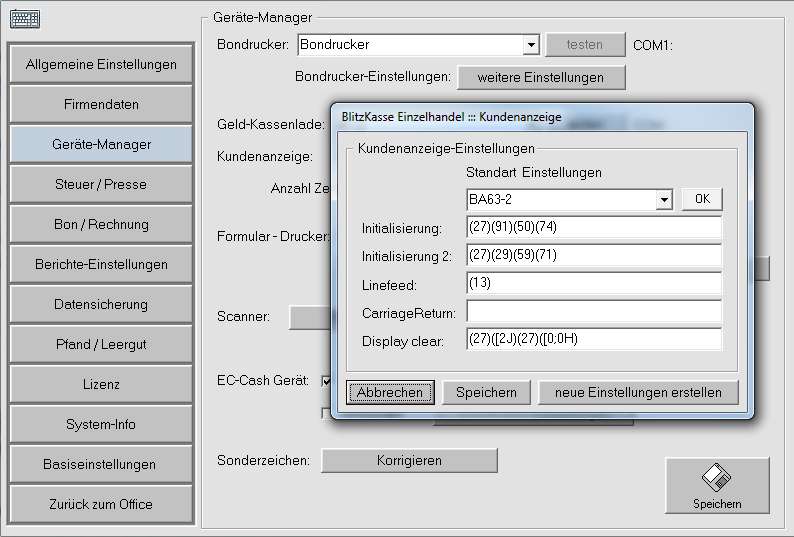794x537 pixels.
Task: Open weitere Einstellungen for Bondrucker
Action: coord(541,78)
